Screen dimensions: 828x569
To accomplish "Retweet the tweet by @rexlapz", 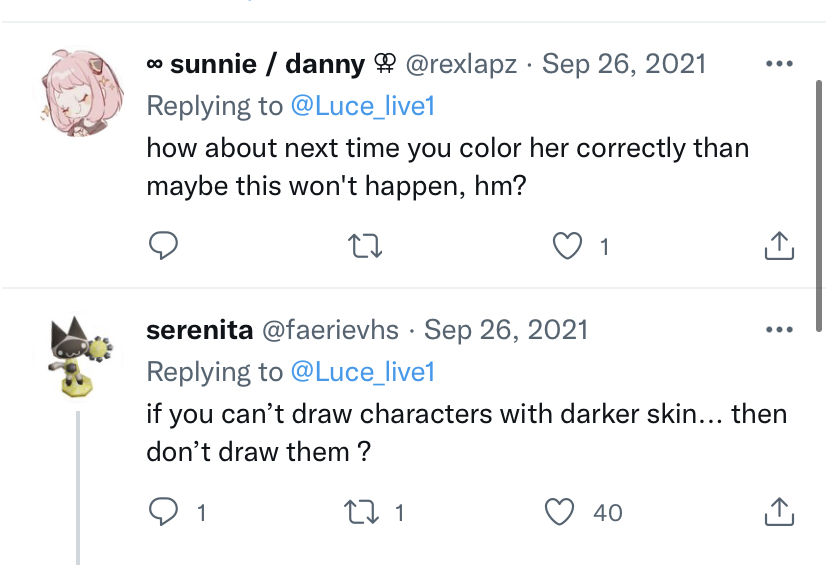I will tap(371, 245).
